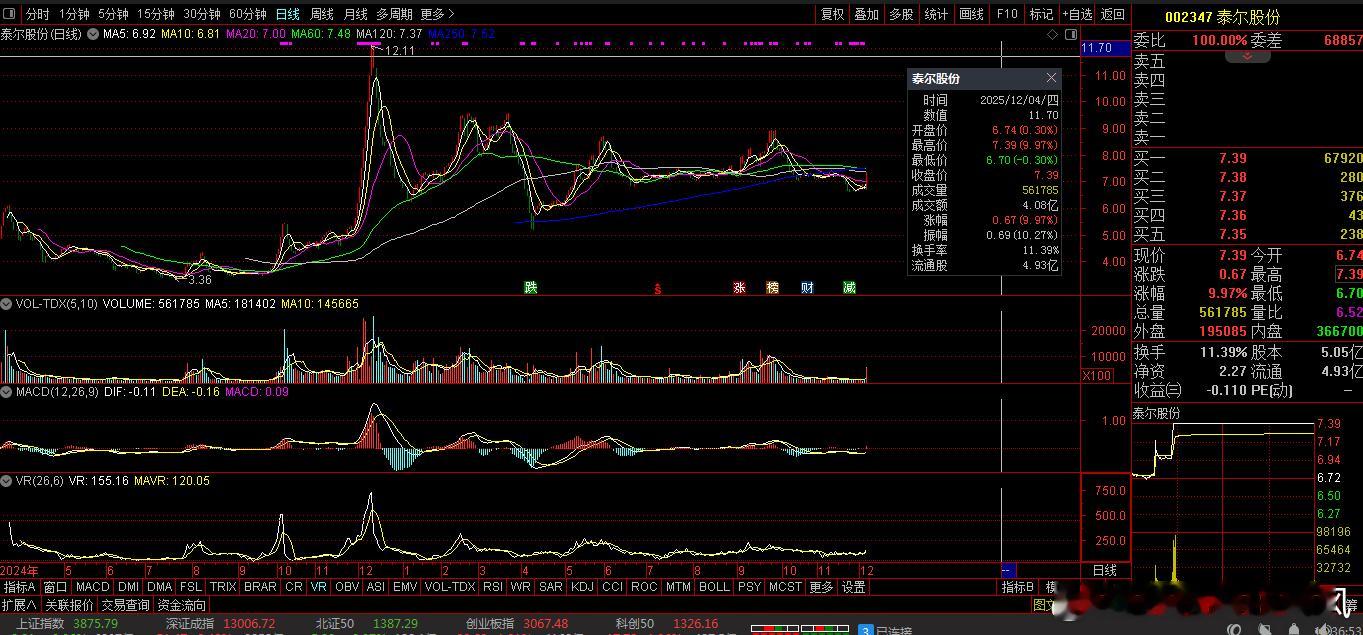Viewport: 1363px width, 635px height.
Task: Click the diamond icon above the price axis
Action: 1053,34
